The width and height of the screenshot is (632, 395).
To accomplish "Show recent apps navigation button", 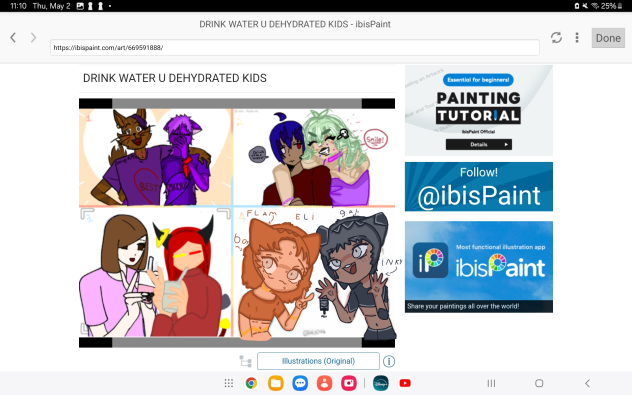I will [x=491, y=383].
